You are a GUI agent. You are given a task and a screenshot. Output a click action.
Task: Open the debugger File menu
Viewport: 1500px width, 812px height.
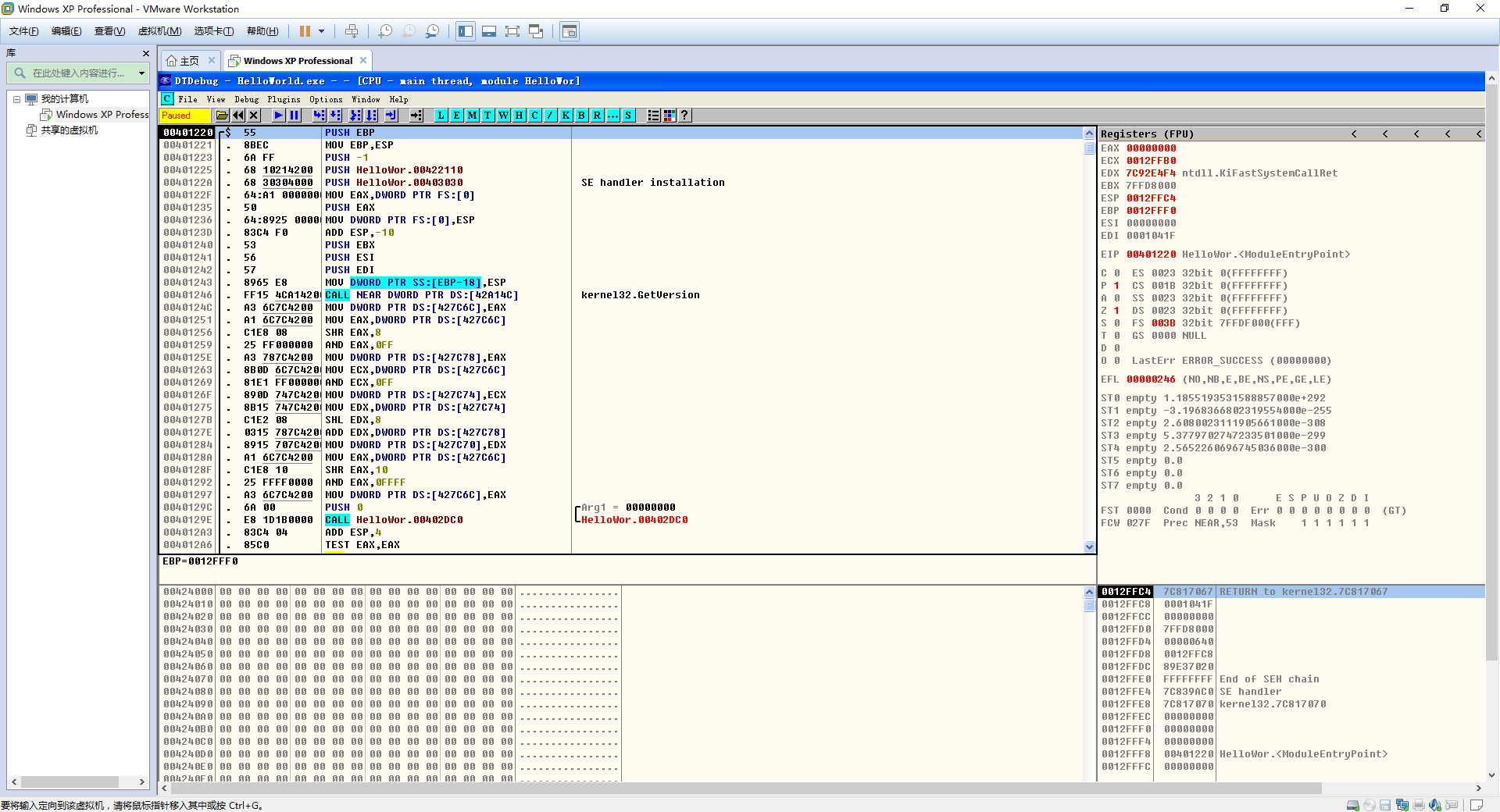[187, 99]
